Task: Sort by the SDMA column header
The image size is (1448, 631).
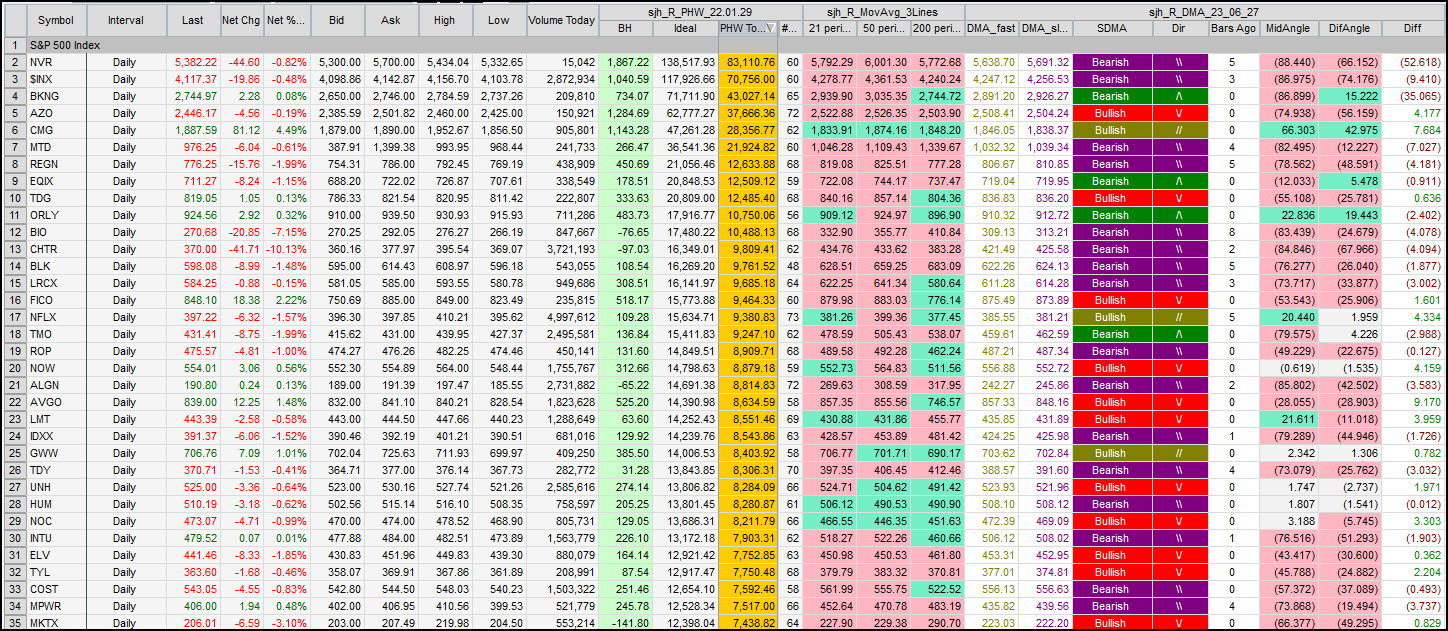Action: click(x=1111, y=29)
